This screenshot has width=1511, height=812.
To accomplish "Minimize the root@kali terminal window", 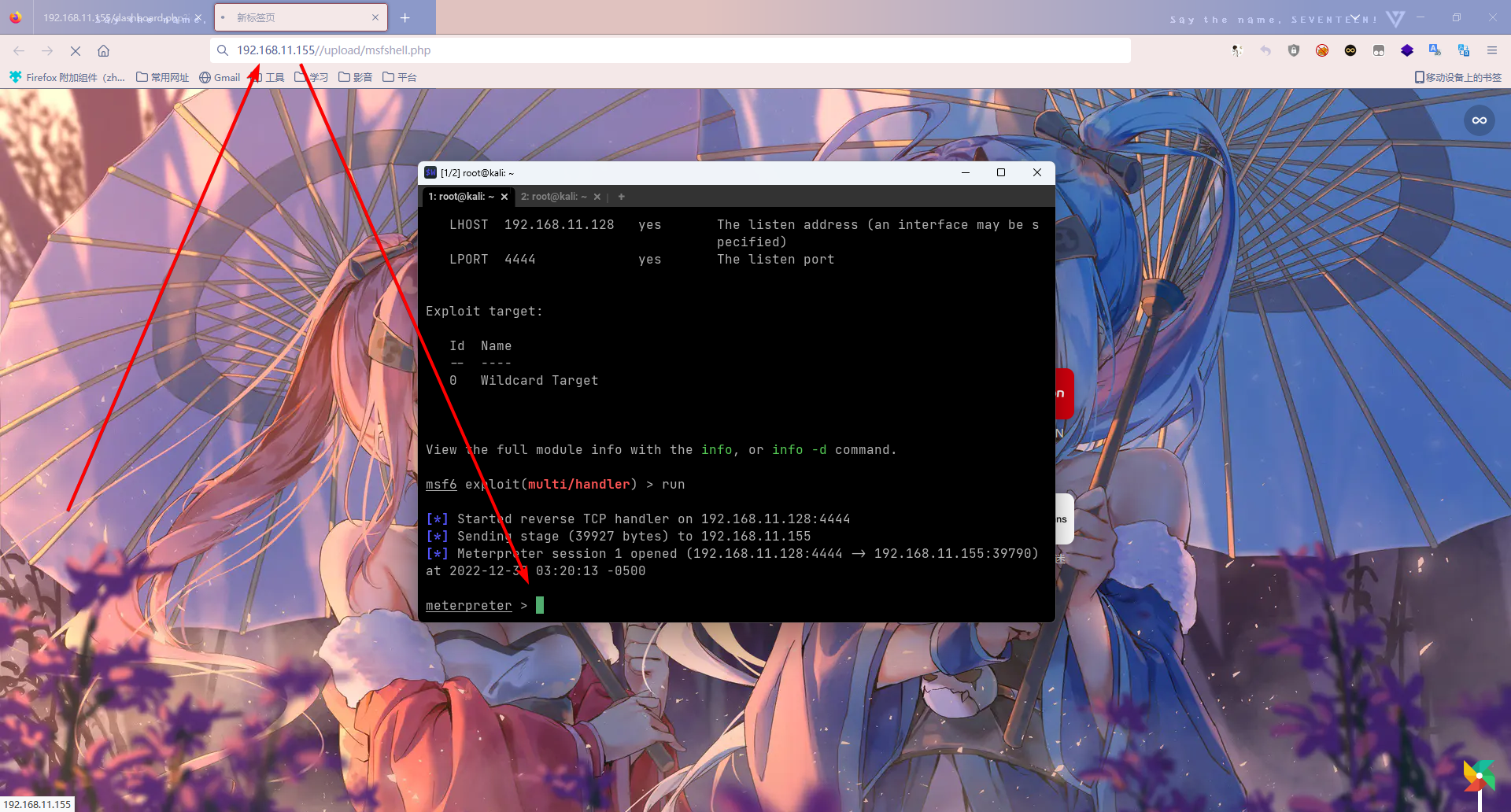I will [x=966, y=172].
